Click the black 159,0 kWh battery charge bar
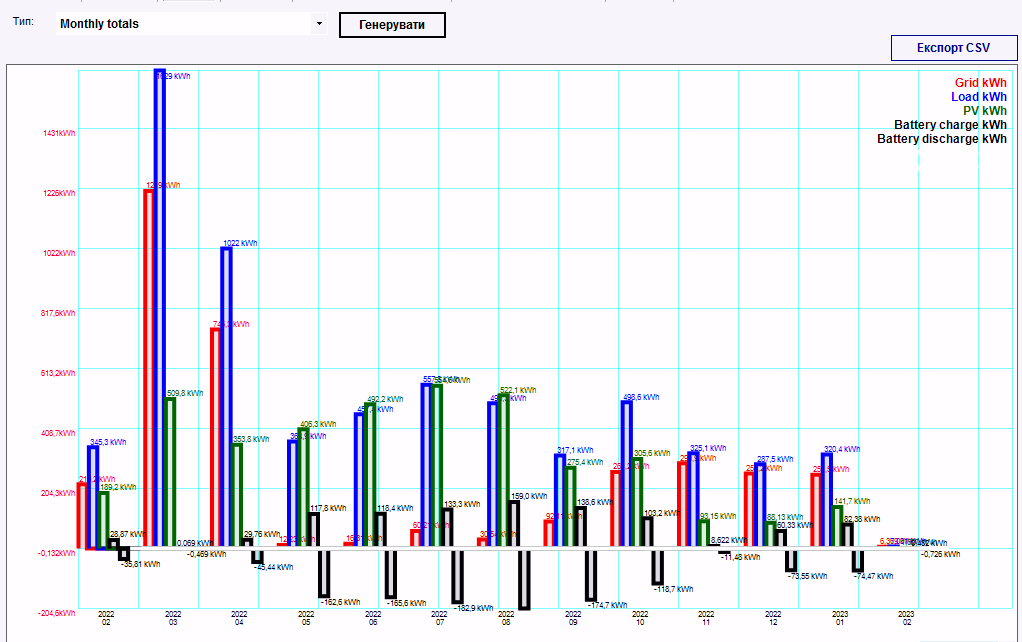Viewport: 1022px width, 642px height. click(514, 524)
